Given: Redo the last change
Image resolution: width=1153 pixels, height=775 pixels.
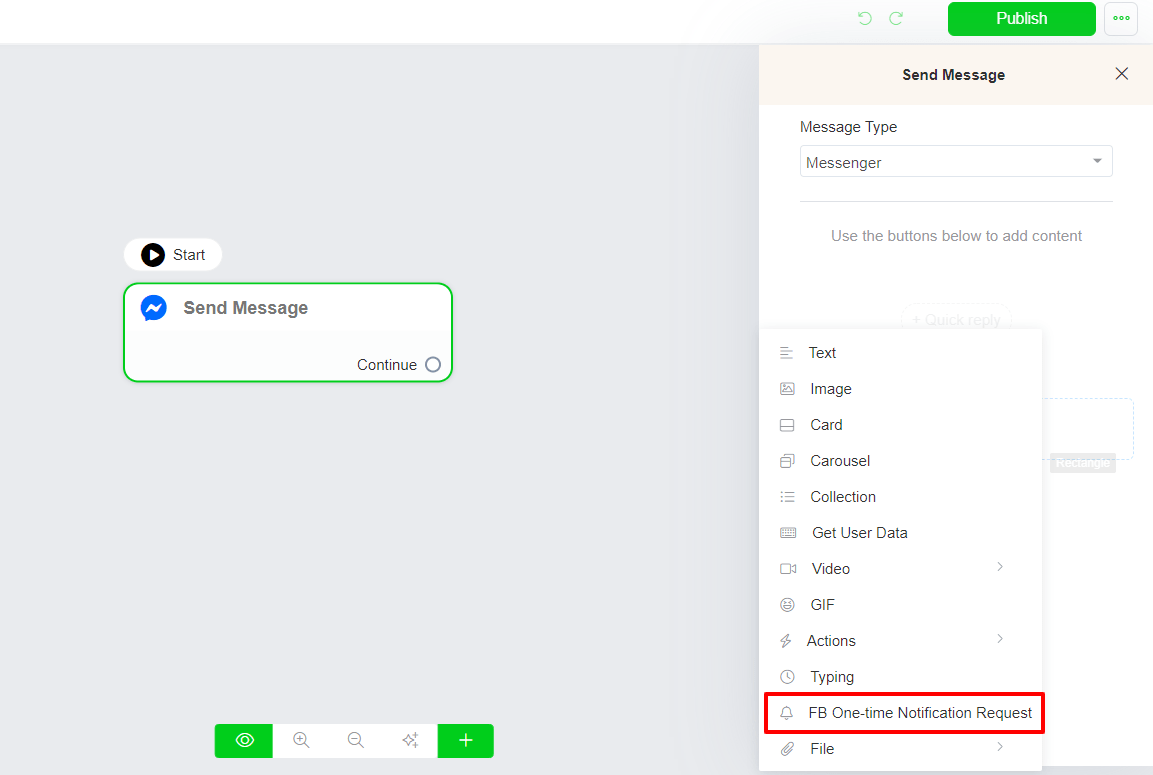Looking at the screenshot, I should click(x=896, y=18).
